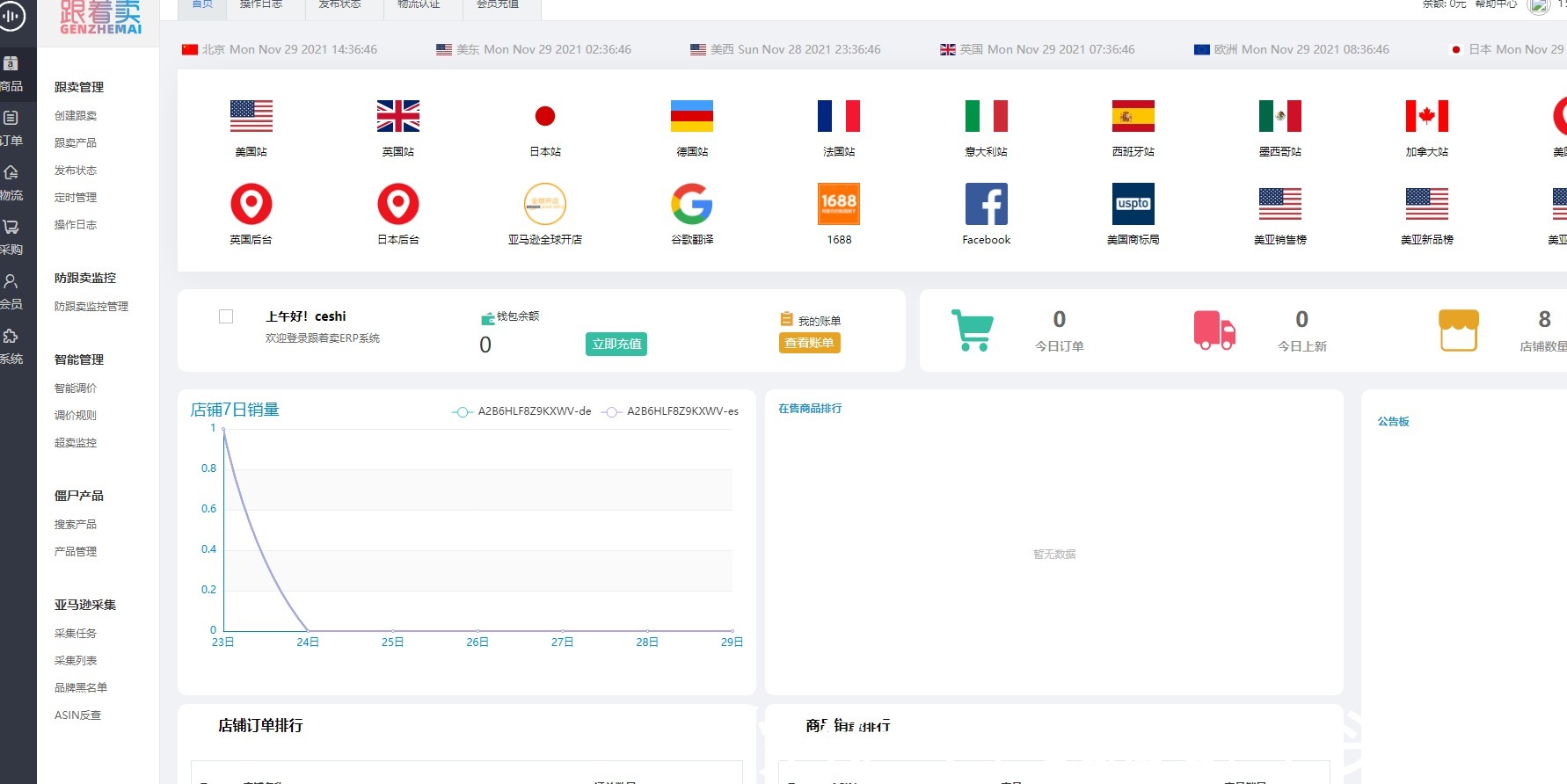Click the circular icon above 商品
1567x784 pixels.
tap(11, 17)
